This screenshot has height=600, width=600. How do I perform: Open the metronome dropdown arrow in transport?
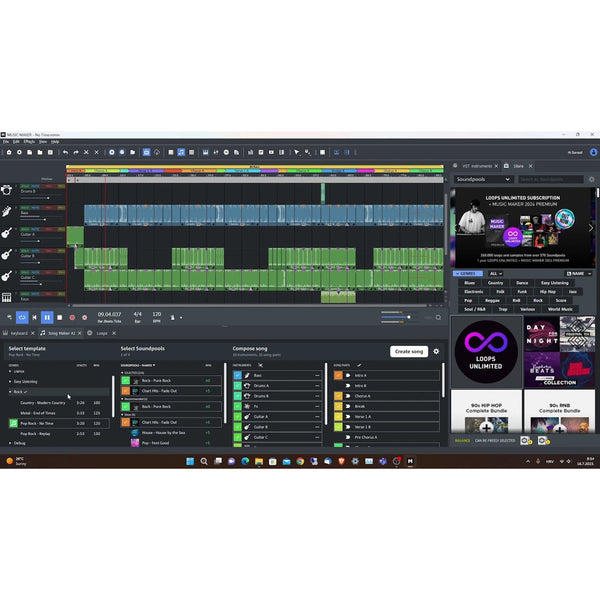click(x=181, y=318)
